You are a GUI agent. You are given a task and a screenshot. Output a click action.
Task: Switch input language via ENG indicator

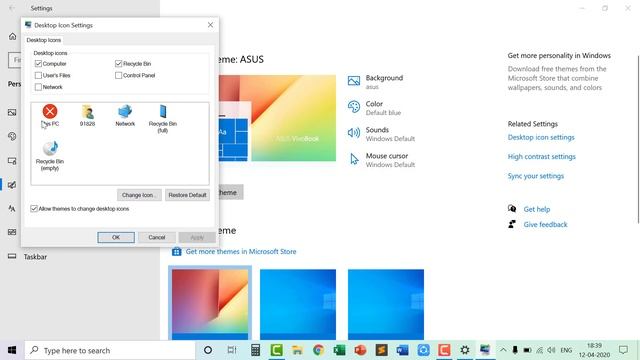coord(566,350)
